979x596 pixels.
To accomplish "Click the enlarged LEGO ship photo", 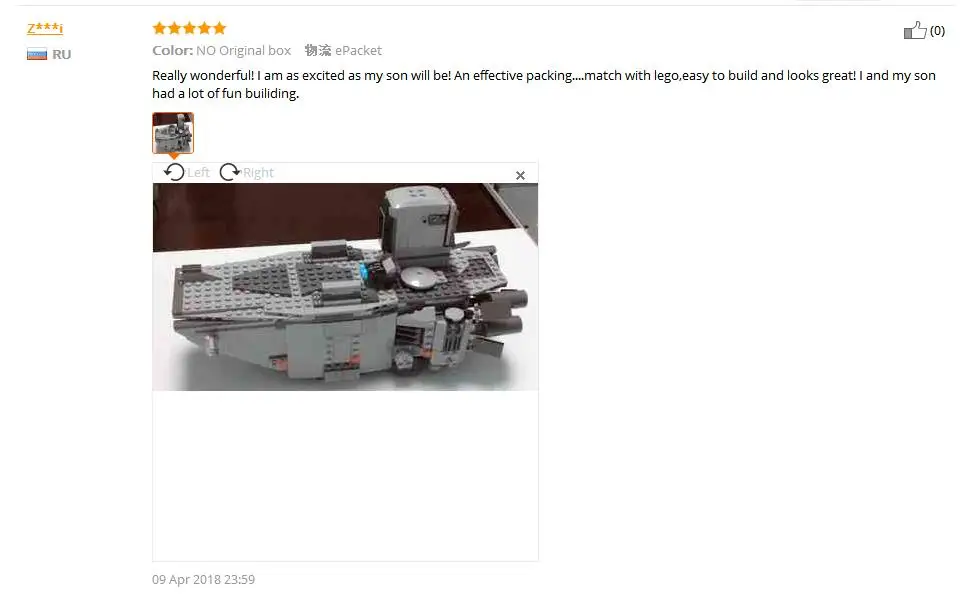I will coord(345,286).
